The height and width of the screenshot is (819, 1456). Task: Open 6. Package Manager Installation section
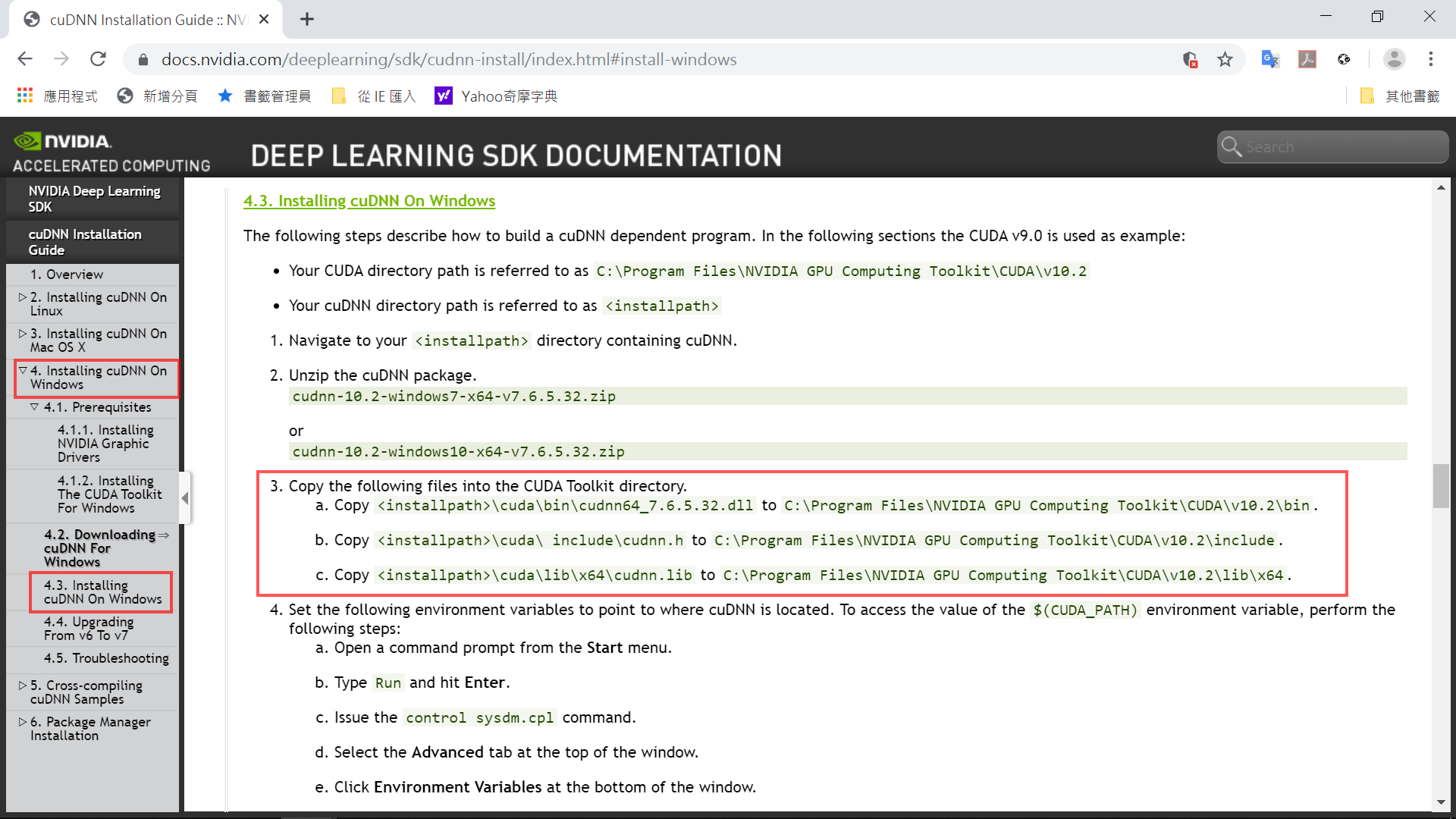pyautogui.click(x=90, y=729)
